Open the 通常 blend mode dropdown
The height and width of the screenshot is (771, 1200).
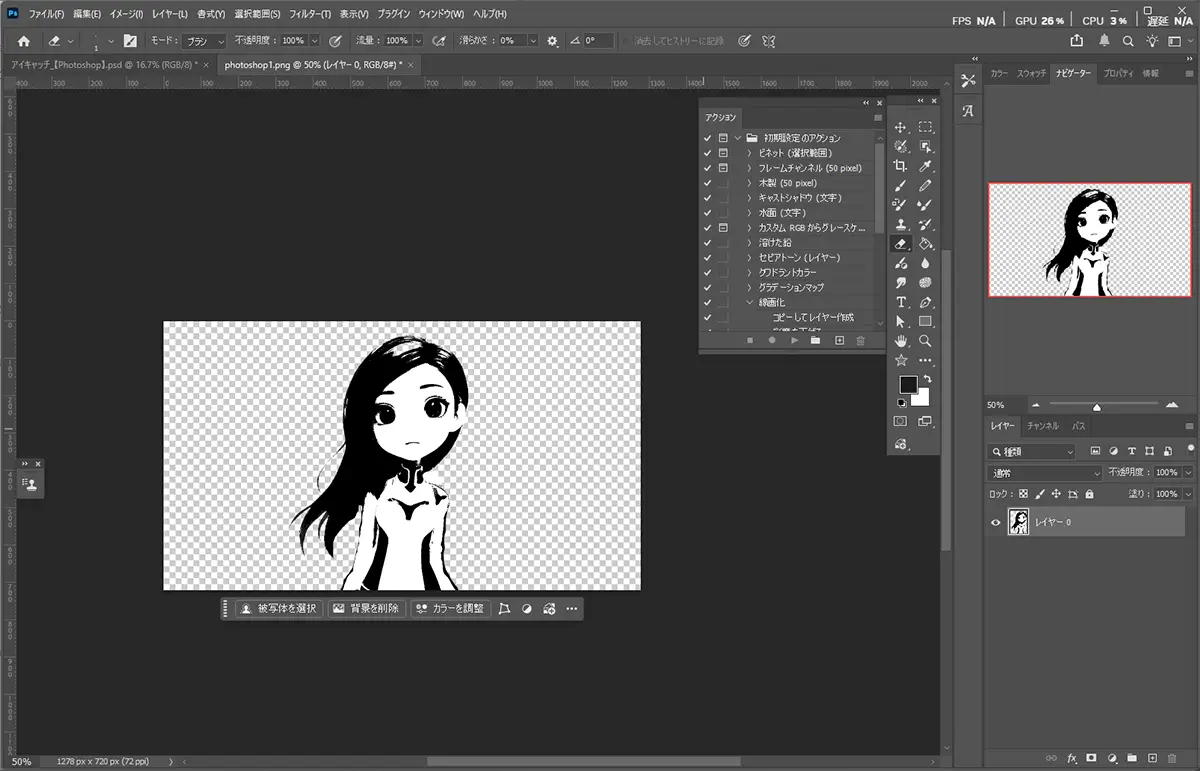(x=1044, y=472)
